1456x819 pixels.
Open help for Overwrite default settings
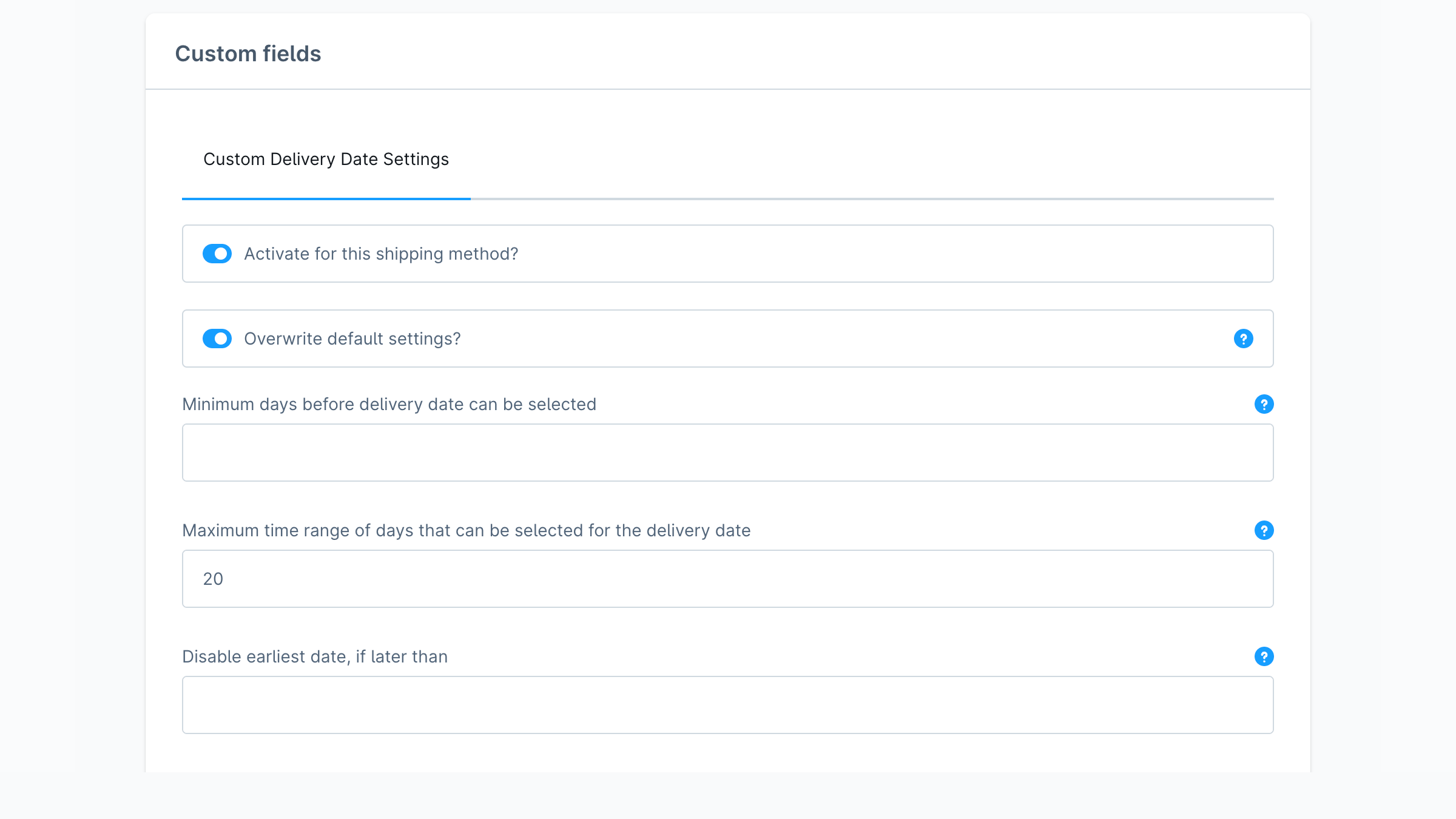pos(1243,339)
